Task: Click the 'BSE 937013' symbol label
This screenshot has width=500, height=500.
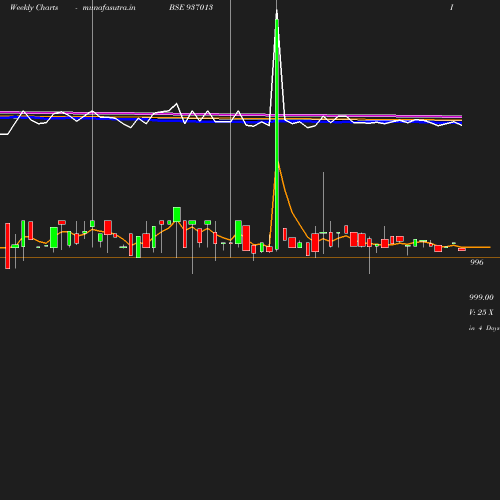Action: 191,7
